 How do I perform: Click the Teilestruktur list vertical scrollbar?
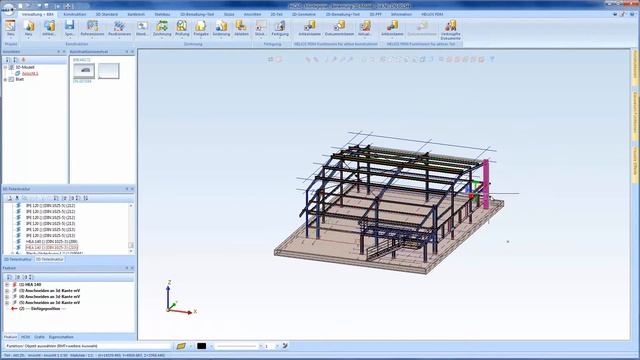[131, 228]
